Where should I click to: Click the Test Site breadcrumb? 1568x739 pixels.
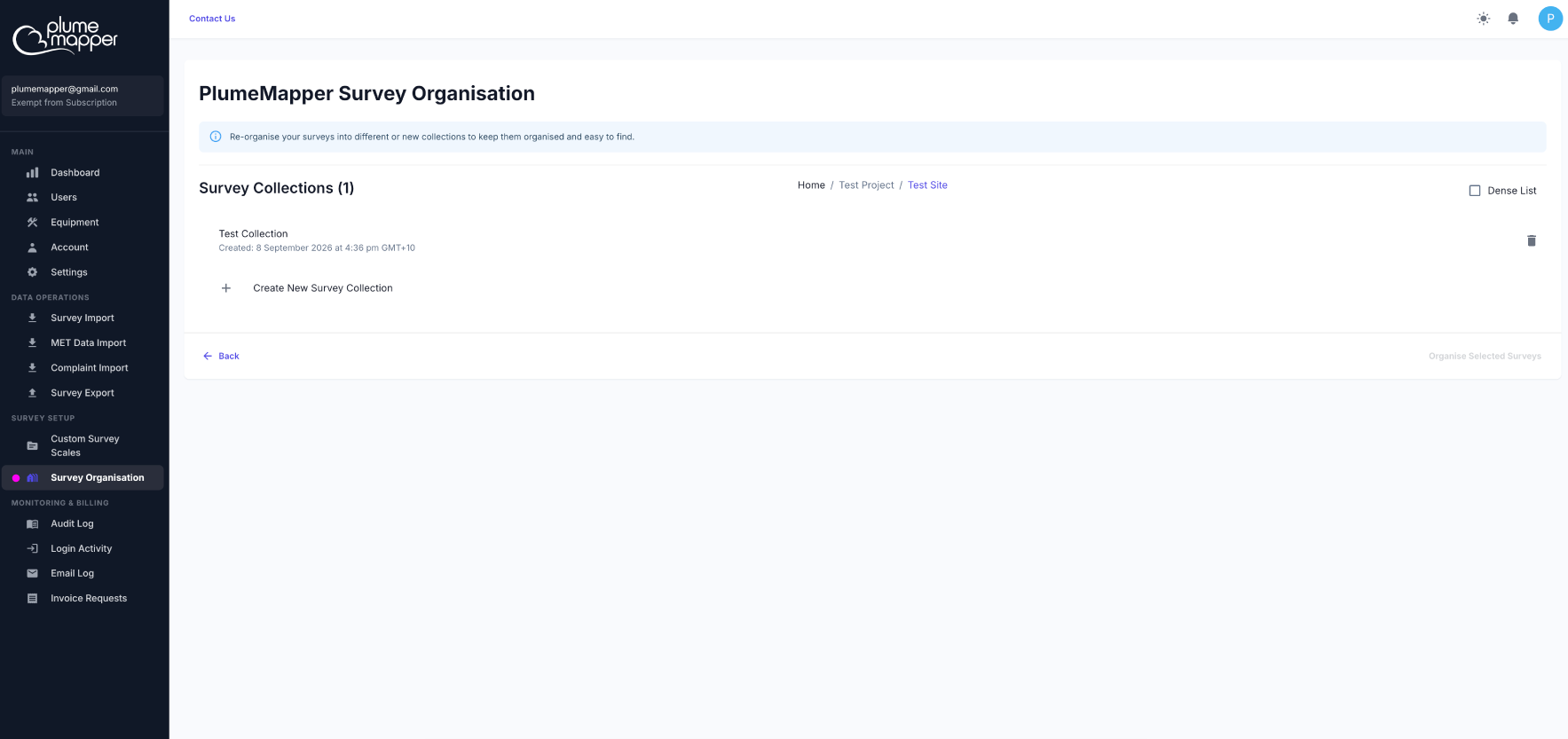pos(927,185)
